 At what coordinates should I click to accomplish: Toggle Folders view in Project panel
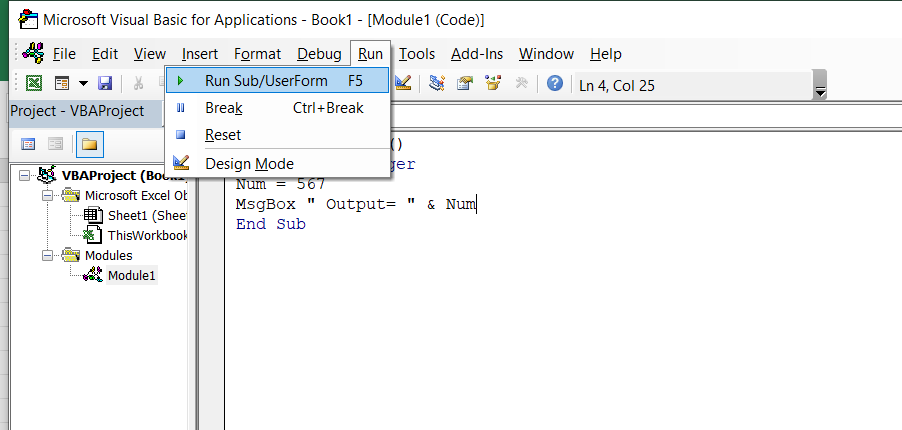[89, 144]
